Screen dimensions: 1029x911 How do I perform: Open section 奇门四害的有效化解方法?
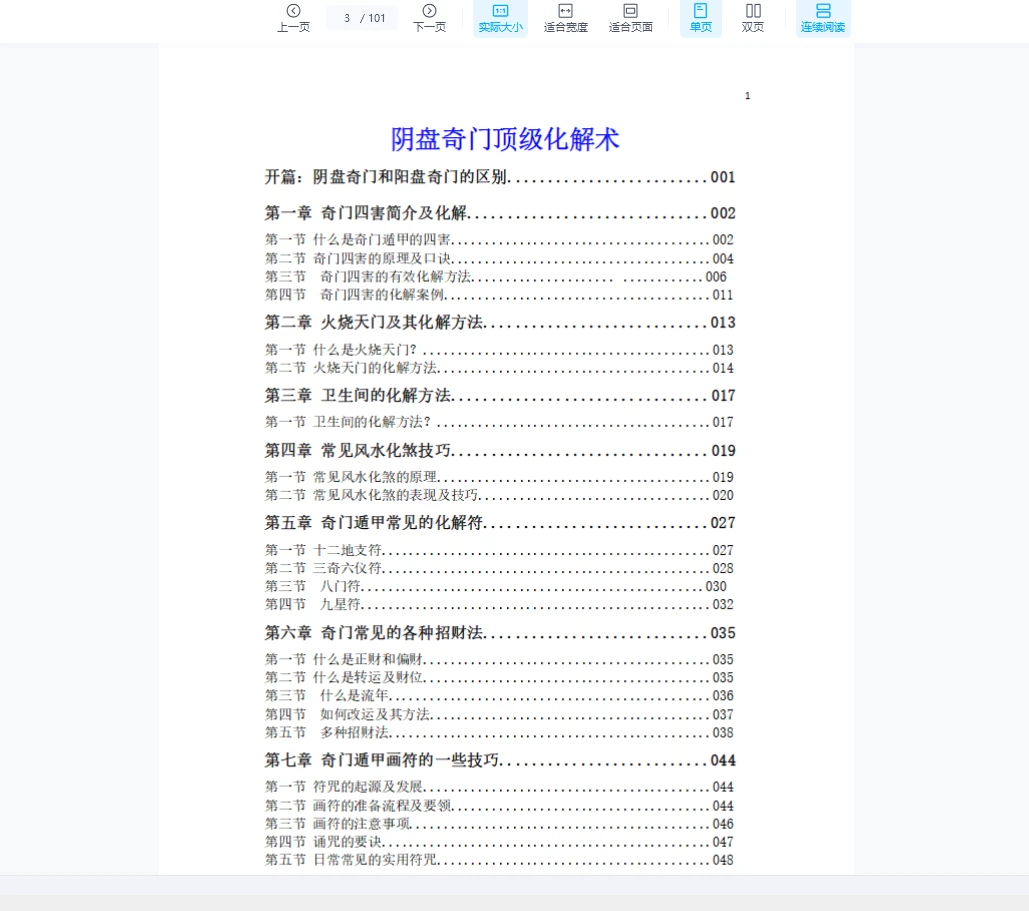(x=495, y=277)
